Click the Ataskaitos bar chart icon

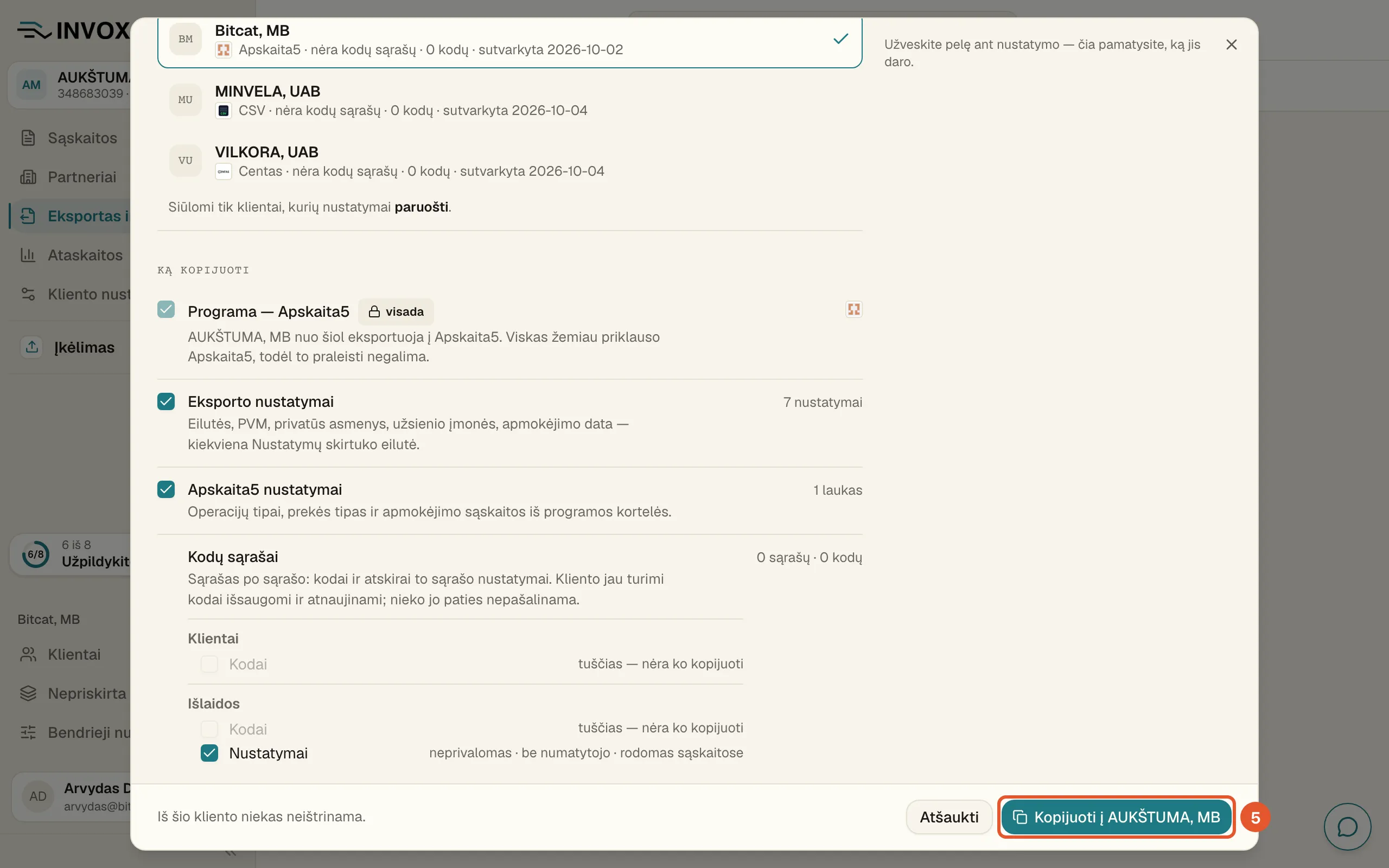point(28,255)
